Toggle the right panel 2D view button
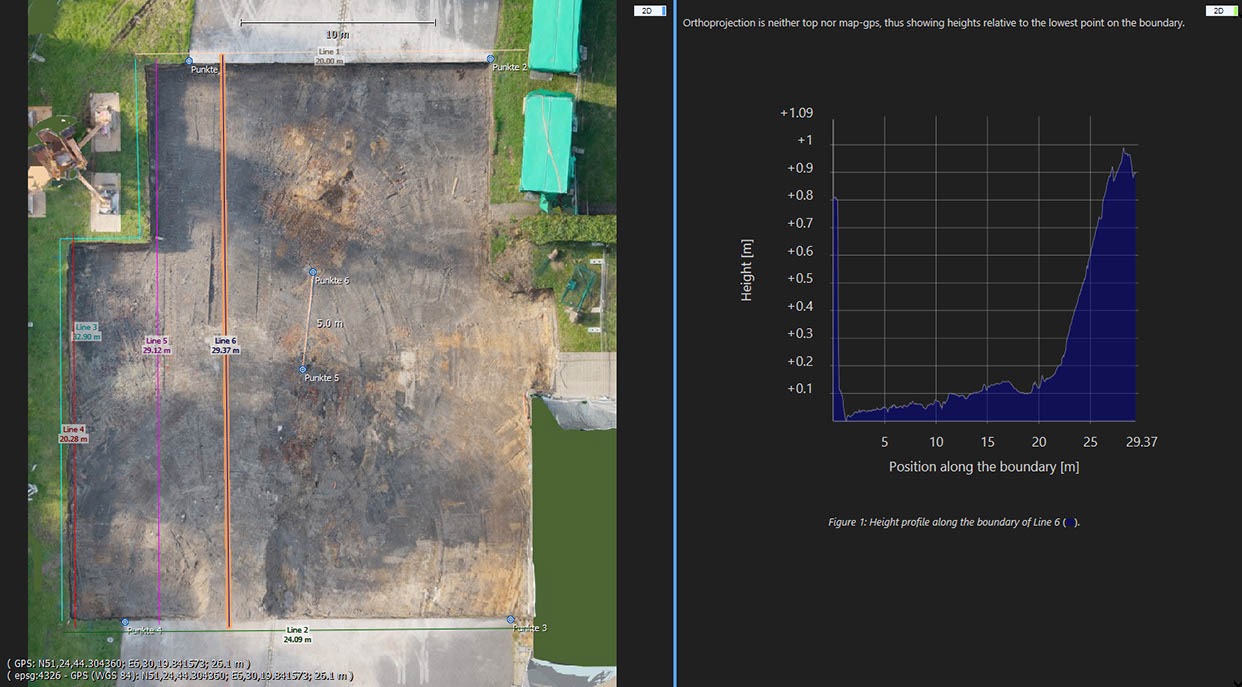 pyautogui.click(x=1221, y=11)
